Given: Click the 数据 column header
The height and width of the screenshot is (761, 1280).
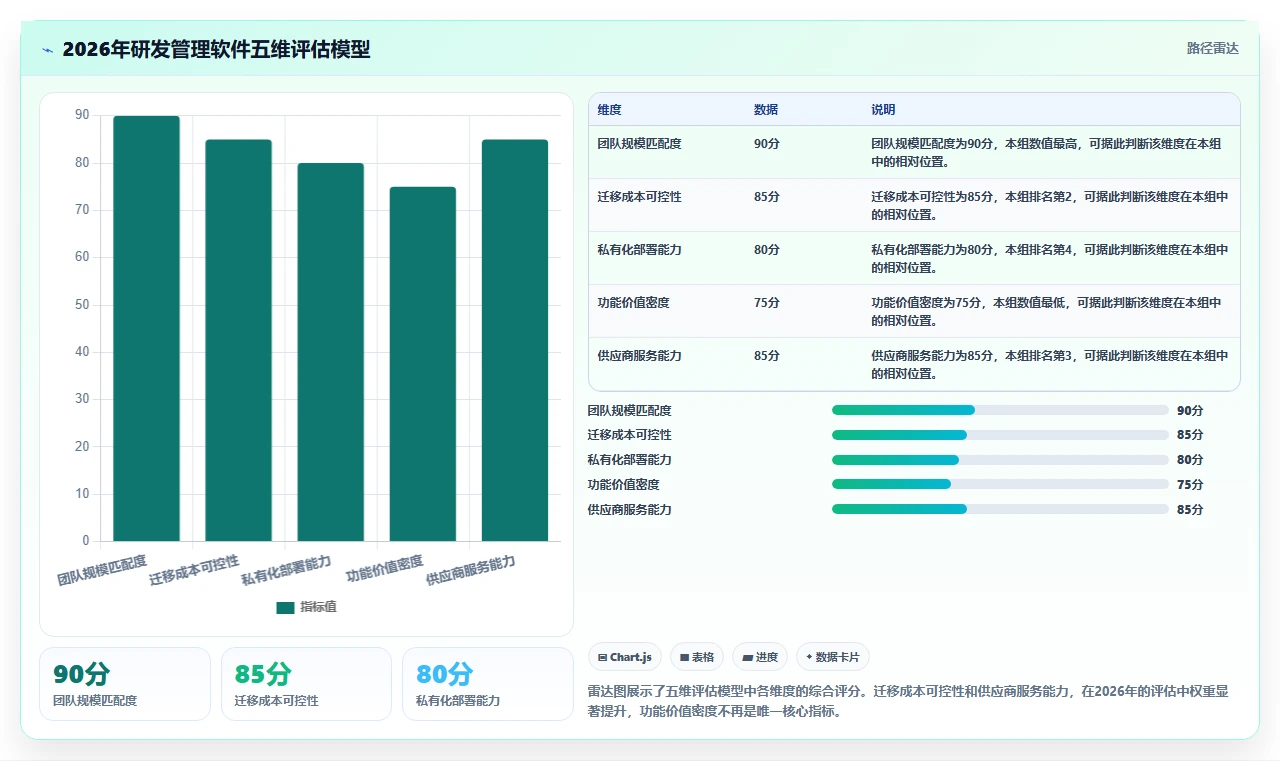Looking at the screenshot, I should (766, 110).
